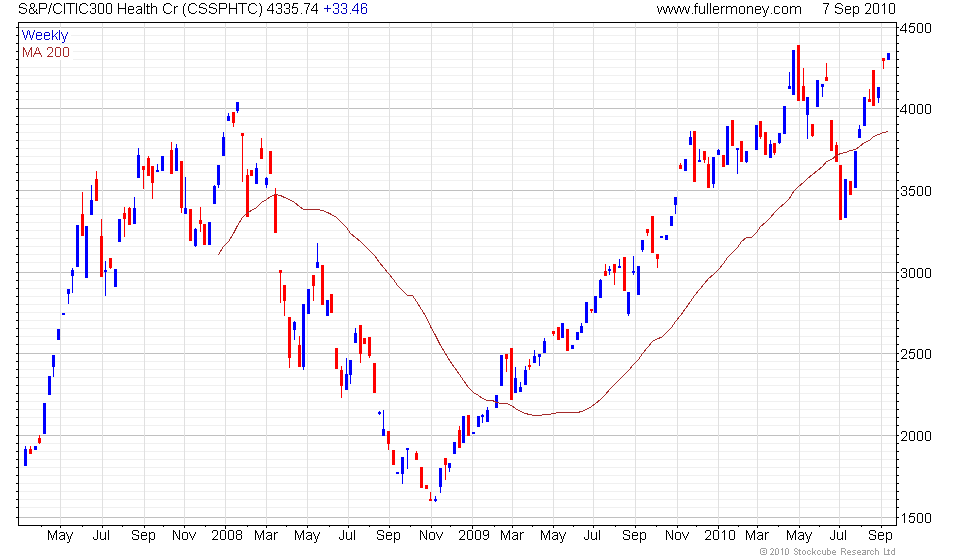
Task: Click the 'Nov' label just before 2010
Action: click(677, 536)
